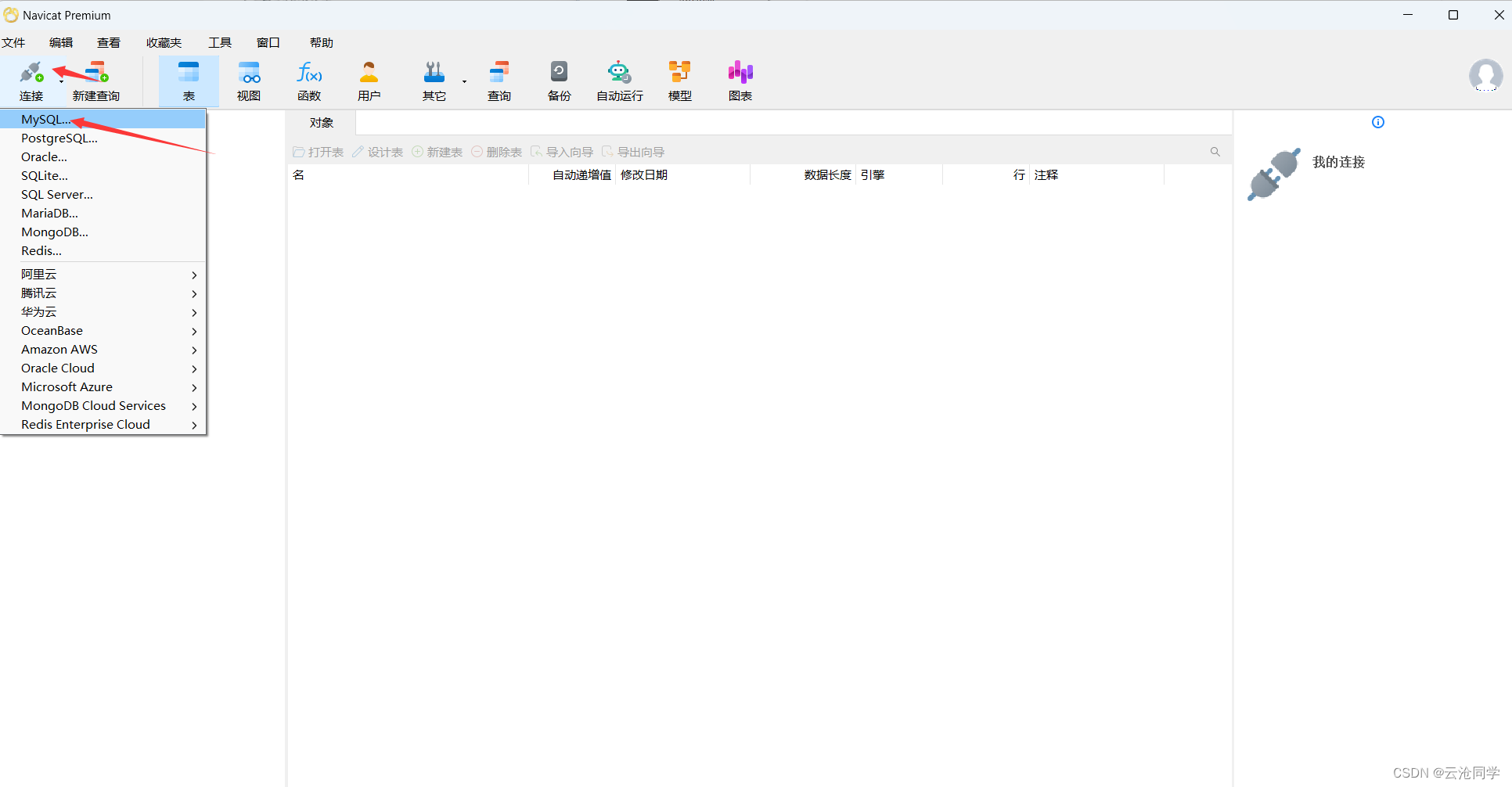Switch to the 对象 tab
The width and height of the screenshot is (1512, 787).
(322, 123)
